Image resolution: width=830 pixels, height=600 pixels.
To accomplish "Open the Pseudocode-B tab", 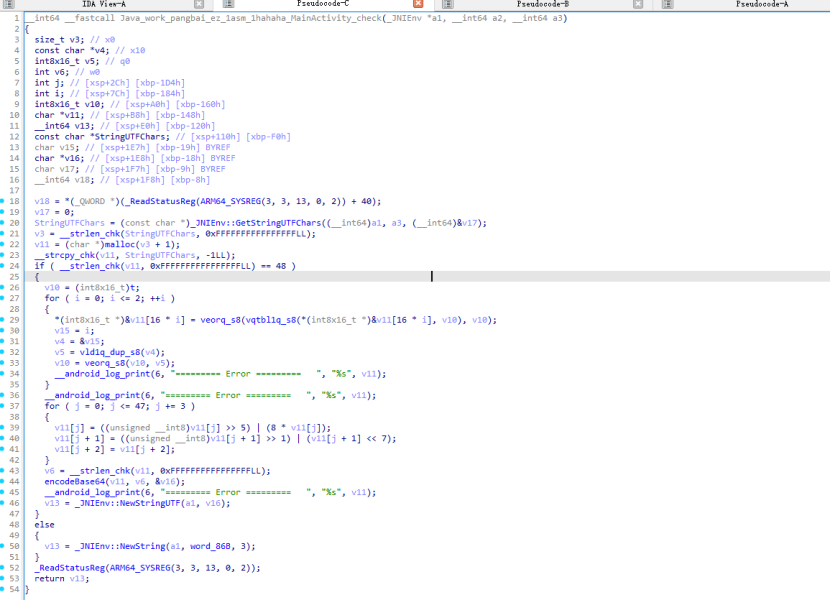I will [543, 5].
